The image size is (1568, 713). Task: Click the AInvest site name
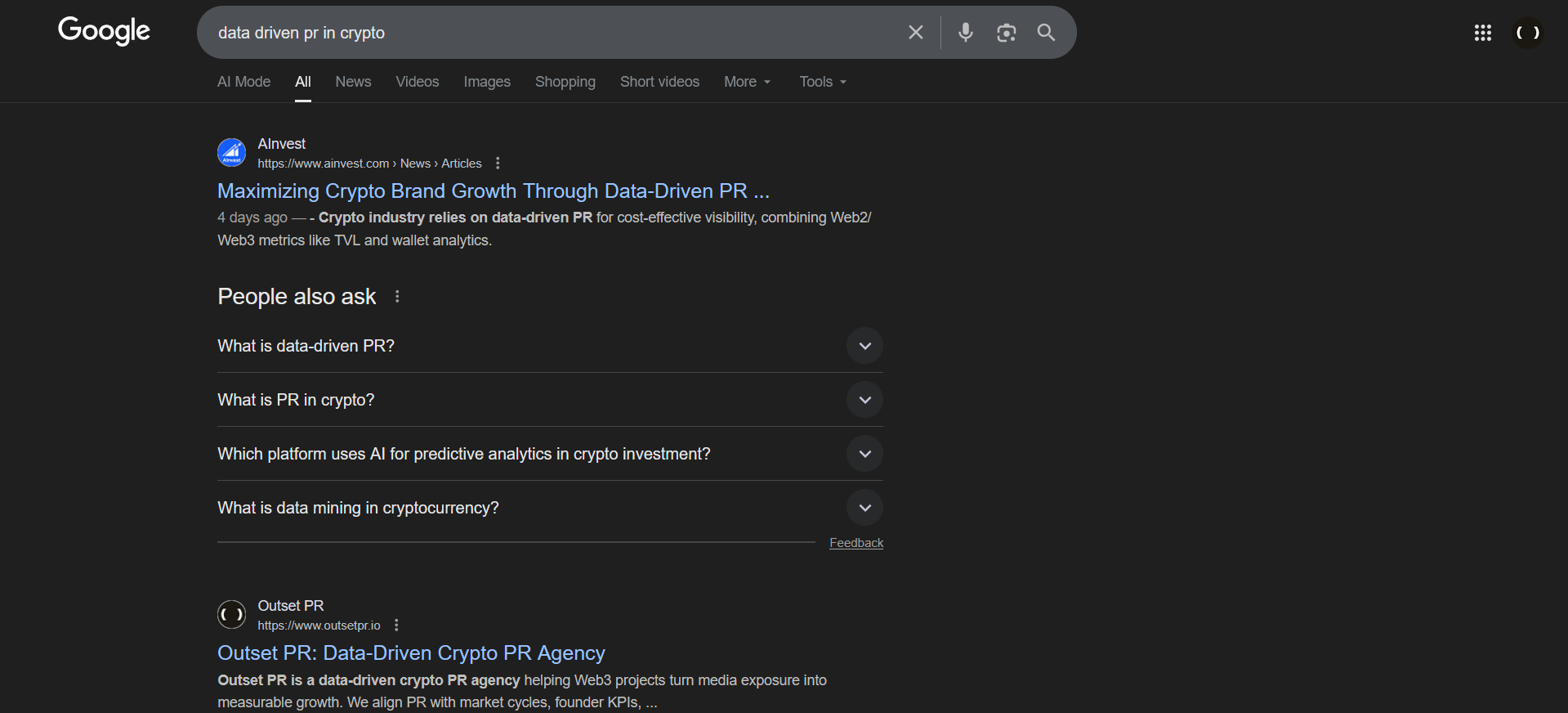(x=282, y=144)
